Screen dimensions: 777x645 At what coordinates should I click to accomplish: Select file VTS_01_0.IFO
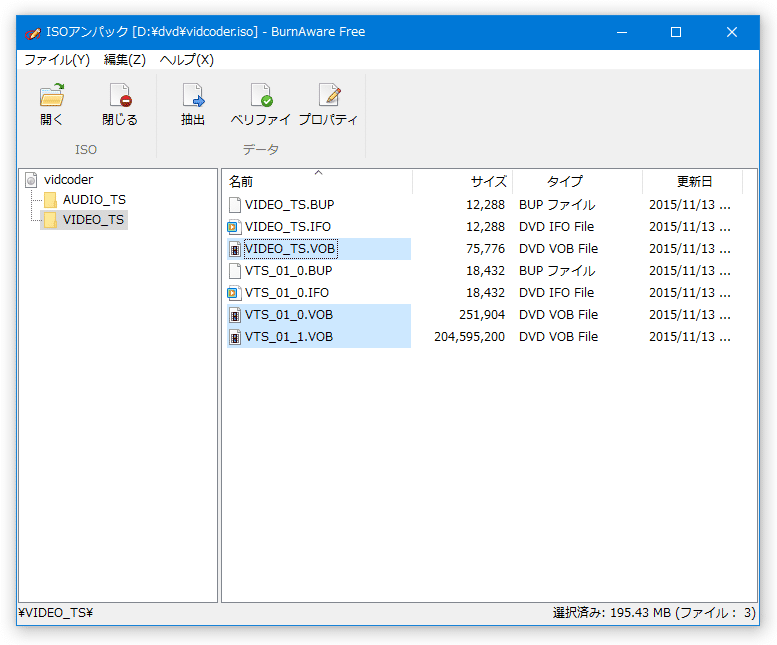(286, 293)
